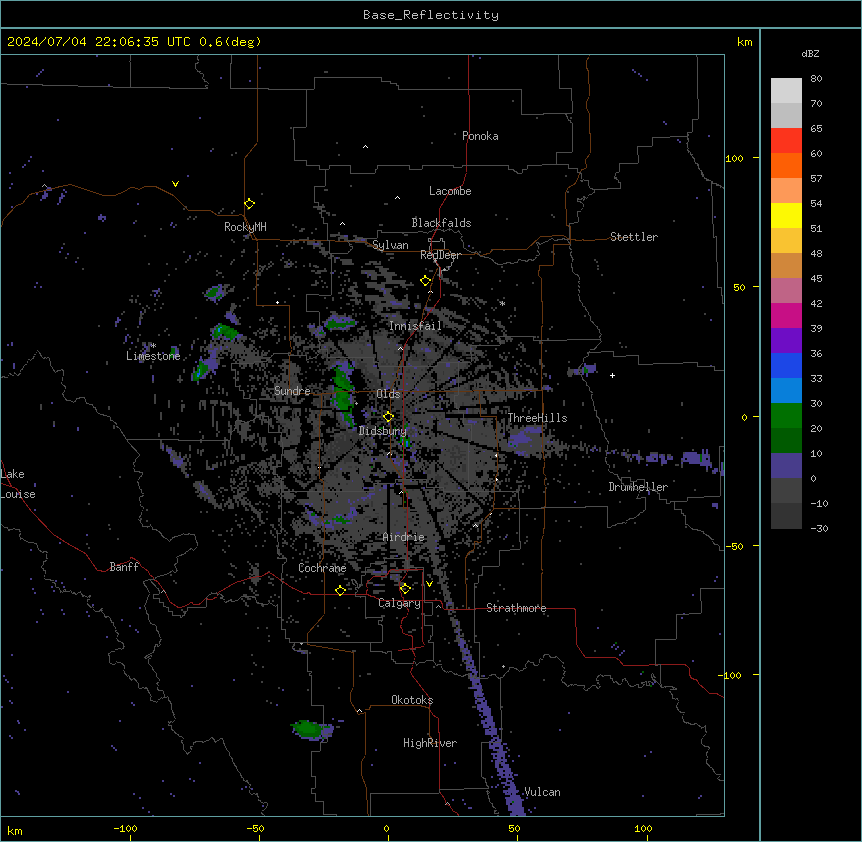Click the Sylvan label

pyautogui.click(x=390, y=245)
